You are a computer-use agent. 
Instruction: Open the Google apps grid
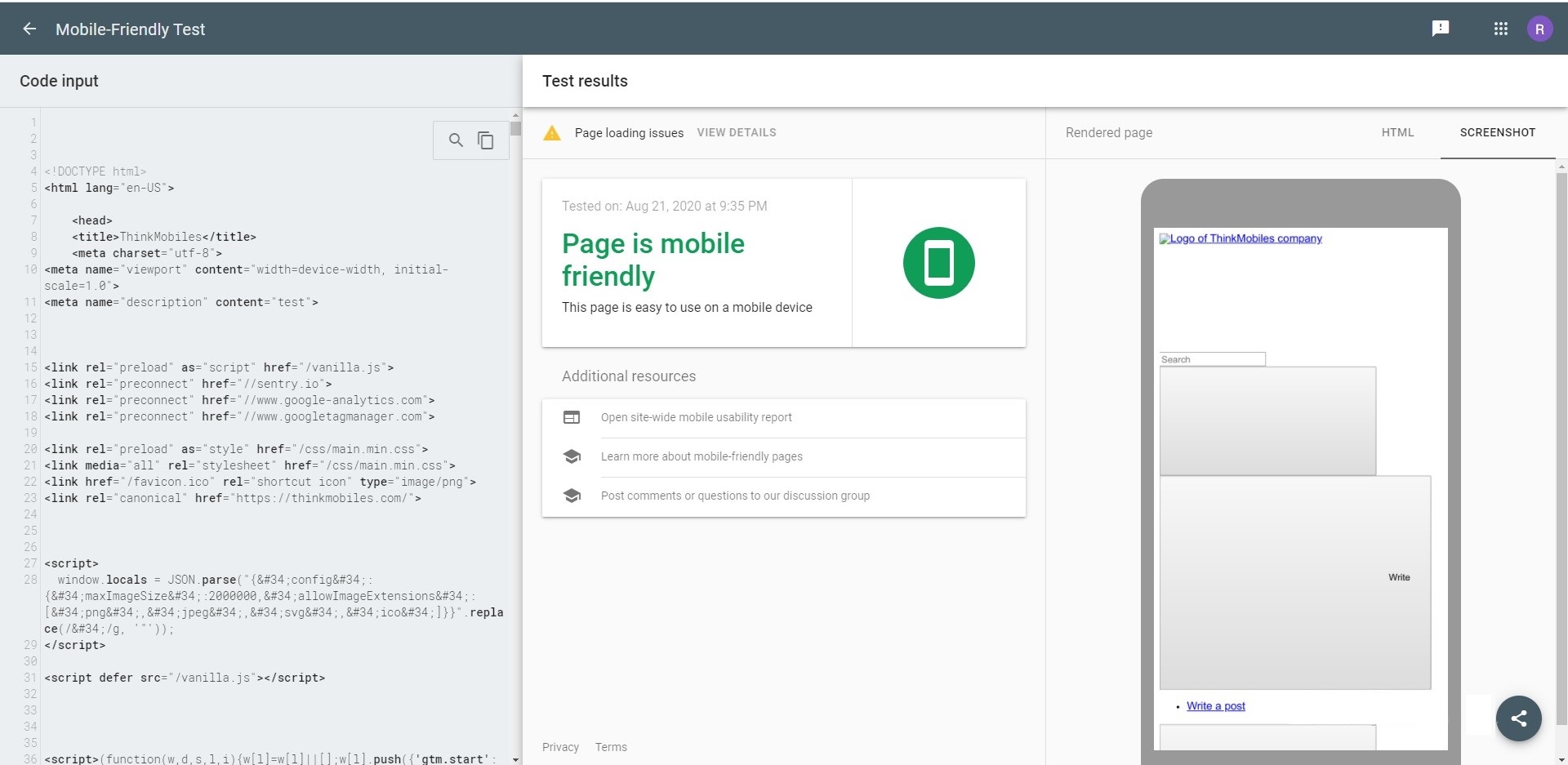(1500, 29)
